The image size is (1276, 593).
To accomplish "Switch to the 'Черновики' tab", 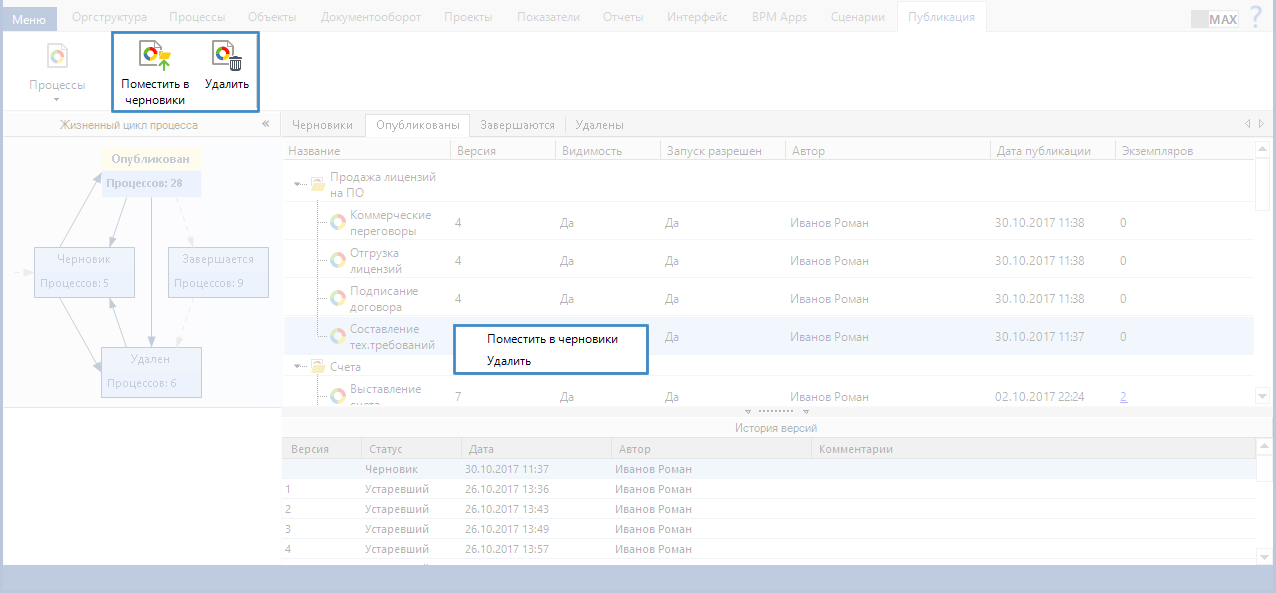I will click(322, 125).
